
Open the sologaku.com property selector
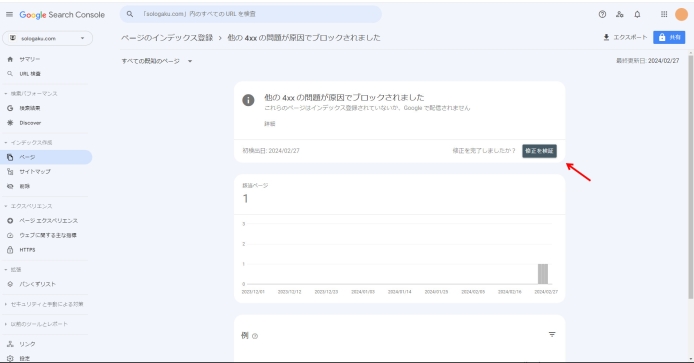tap(47, 38)
